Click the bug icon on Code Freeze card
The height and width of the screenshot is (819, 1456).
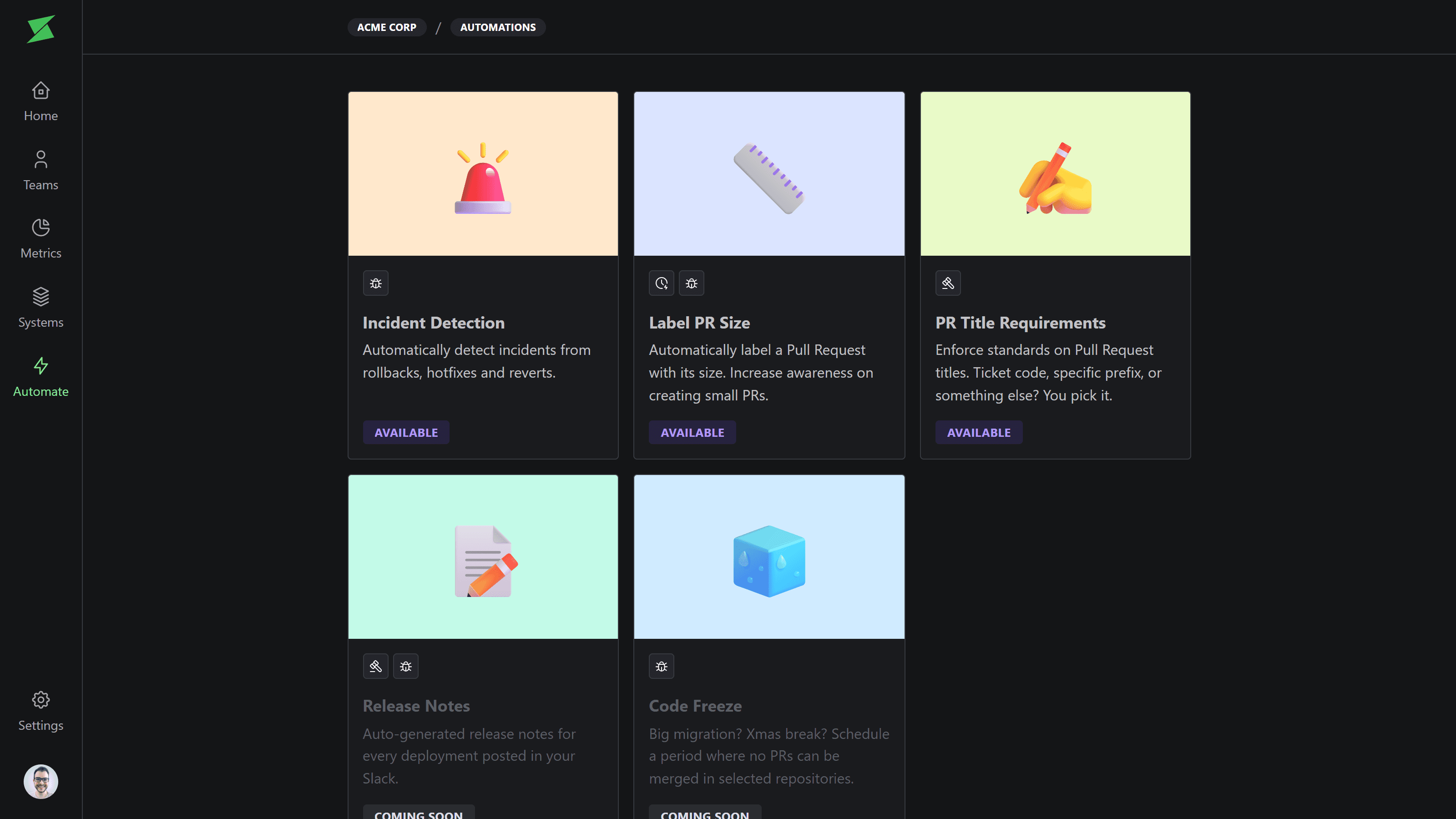(x=661, y=667)
